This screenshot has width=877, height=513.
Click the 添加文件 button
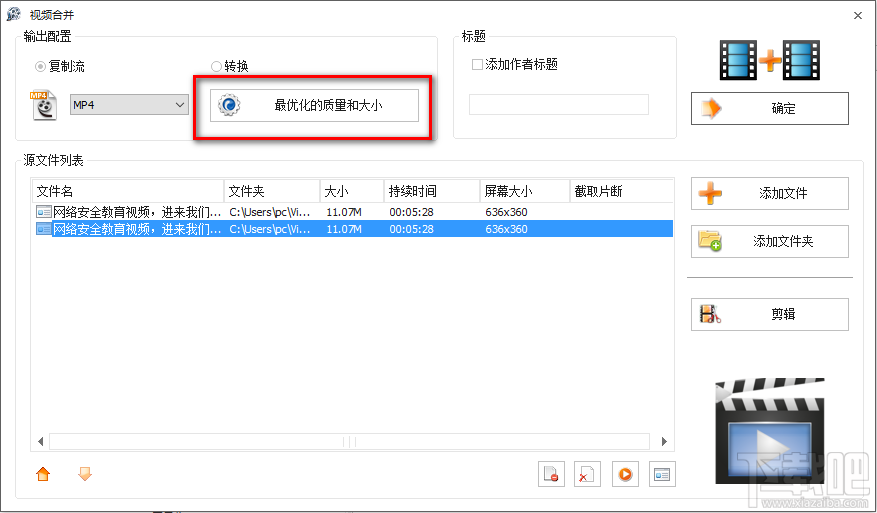770,194
